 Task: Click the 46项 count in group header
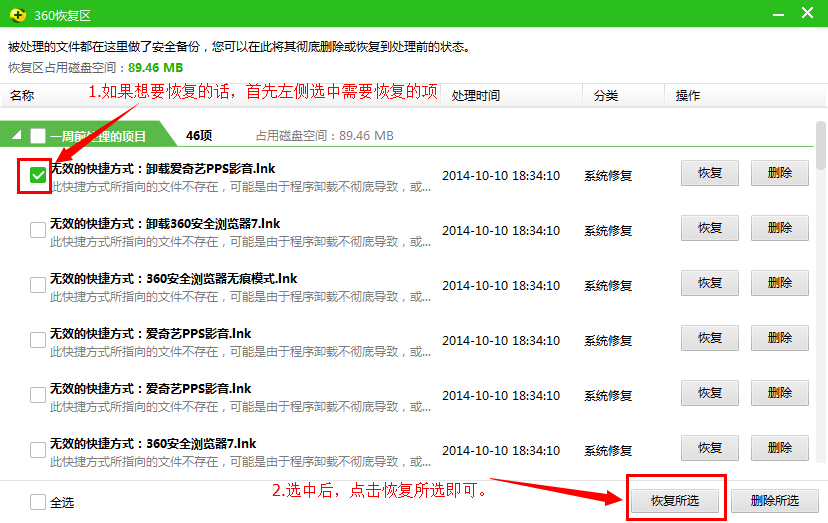coord(199,136)
